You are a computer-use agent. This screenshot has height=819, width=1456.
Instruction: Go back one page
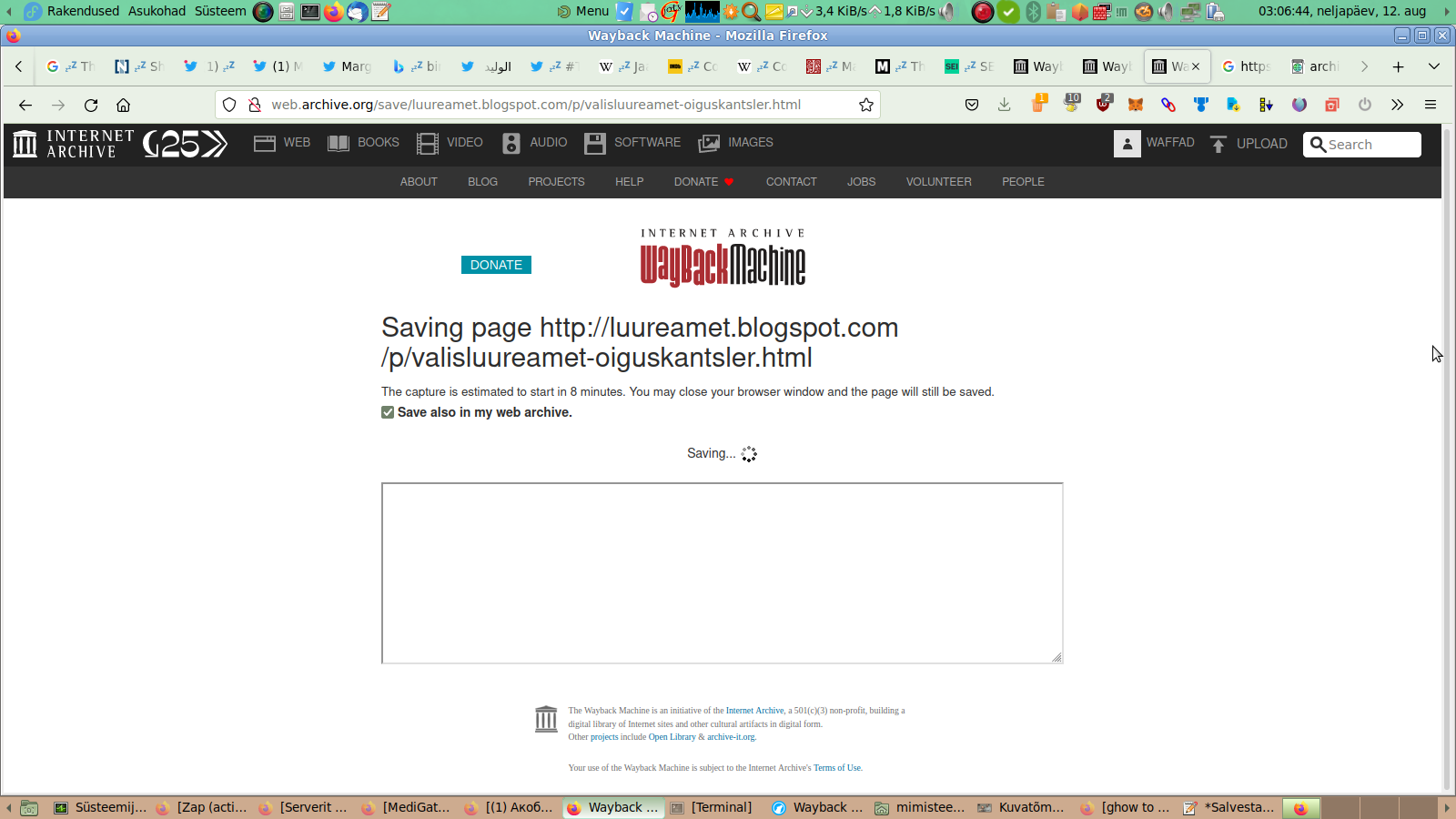(x=25, y=105)
